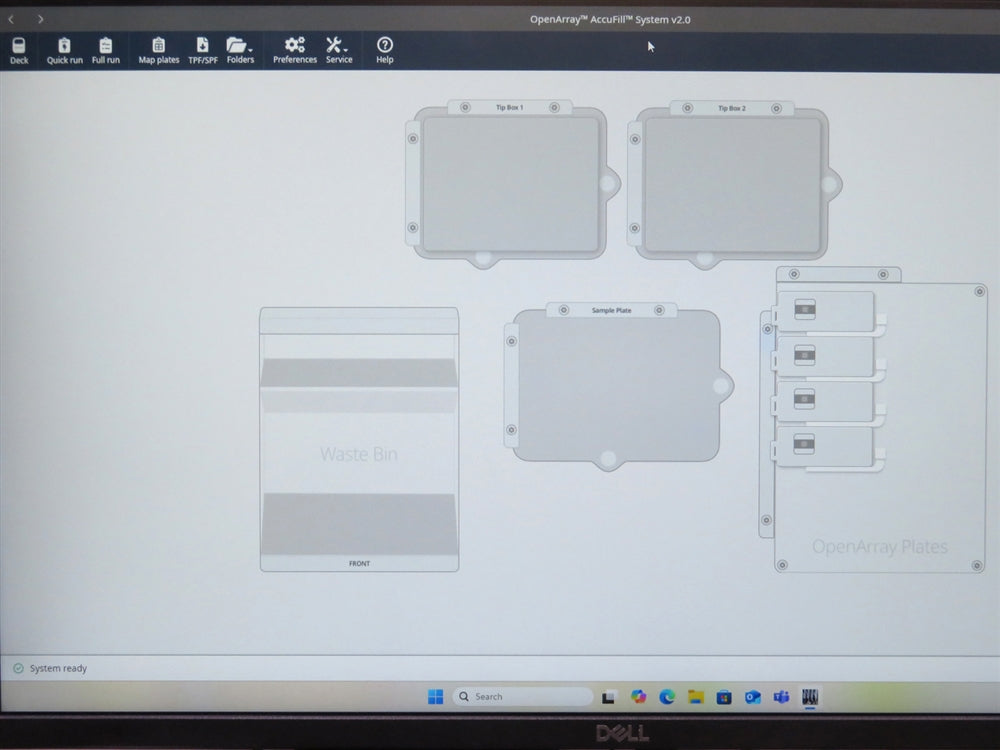Open the Deck view
This screenshot has height=750, width=1000.
tap(19, 50)
